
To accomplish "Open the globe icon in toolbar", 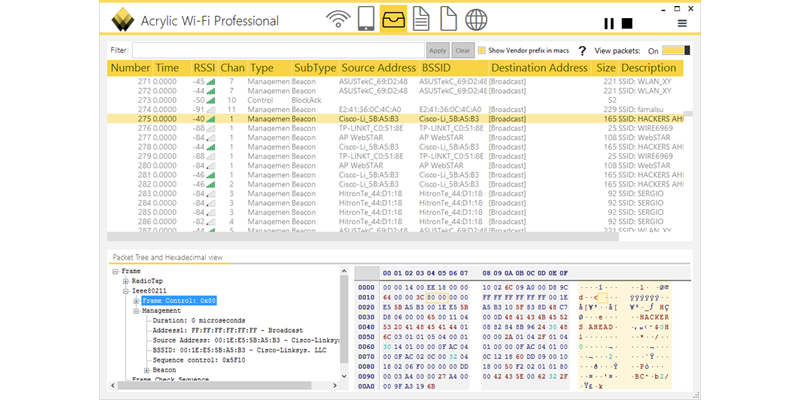I will coord(476,20).
